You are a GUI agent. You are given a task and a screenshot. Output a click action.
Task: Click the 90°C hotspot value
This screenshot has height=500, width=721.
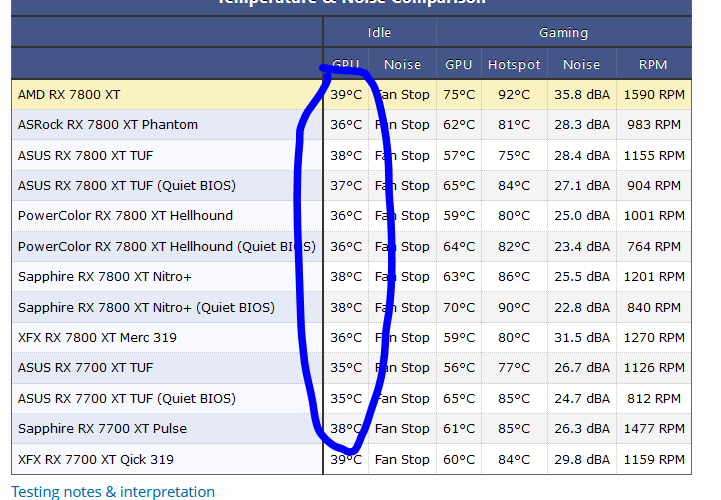514,307
